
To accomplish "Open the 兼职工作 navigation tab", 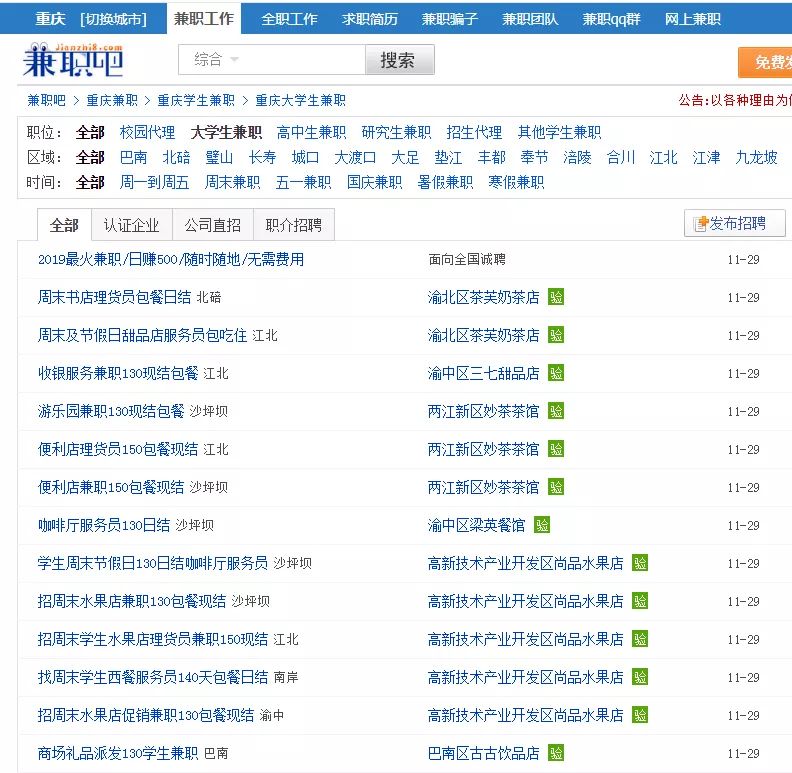I will pyautogui.click(x=204, y=19).
